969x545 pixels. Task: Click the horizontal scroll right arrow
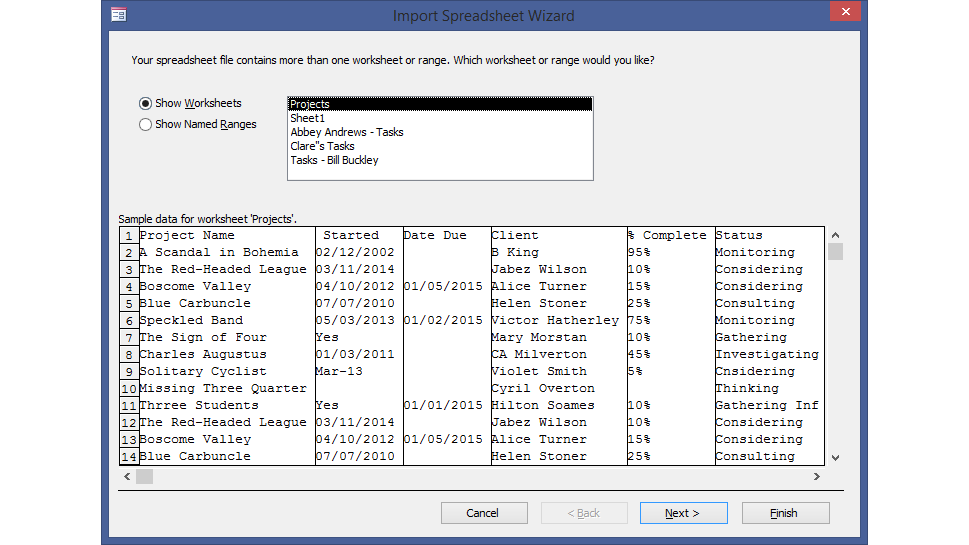coord(816,476)
